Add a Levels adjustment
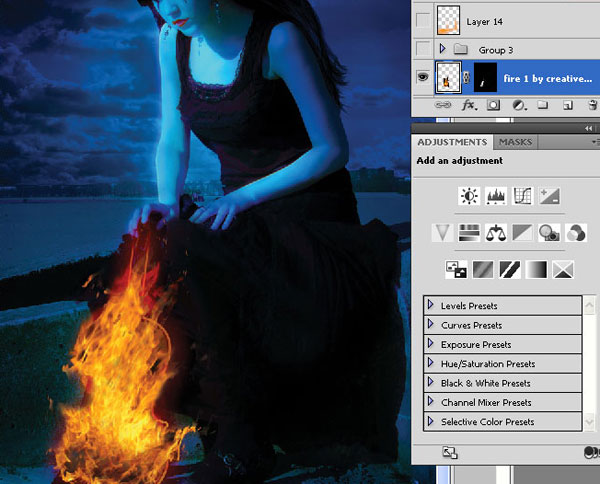The width and height of the screenshot is (600, 484). coord(496,196)
